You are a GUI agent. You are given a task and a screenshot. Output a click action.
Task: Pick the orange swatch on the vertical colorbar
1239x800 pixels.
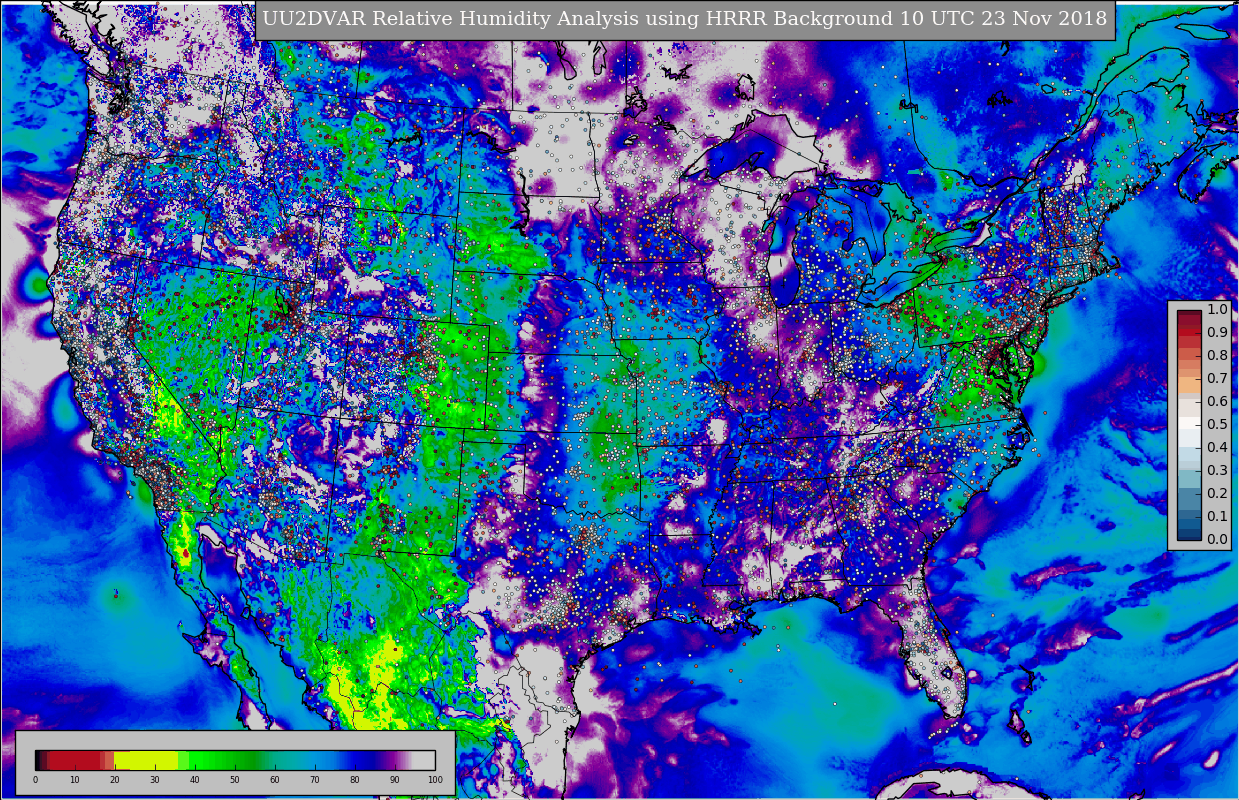point(1189,385)
